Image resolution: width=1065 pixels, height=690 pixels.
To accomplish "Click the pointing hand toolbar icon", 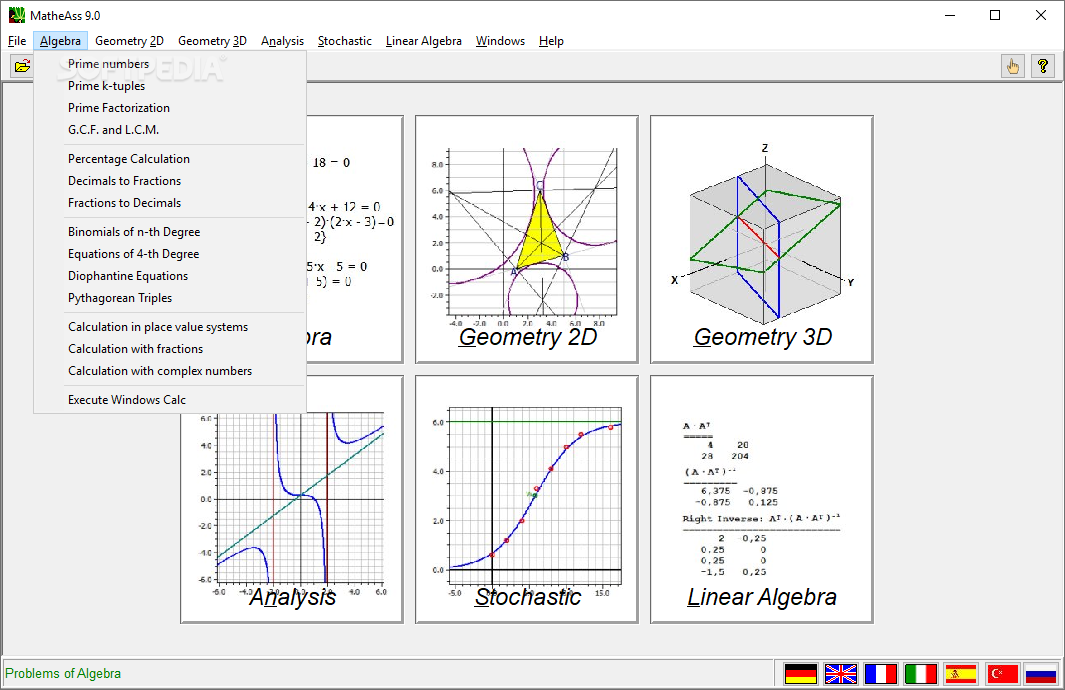I will pos(1013,66).
